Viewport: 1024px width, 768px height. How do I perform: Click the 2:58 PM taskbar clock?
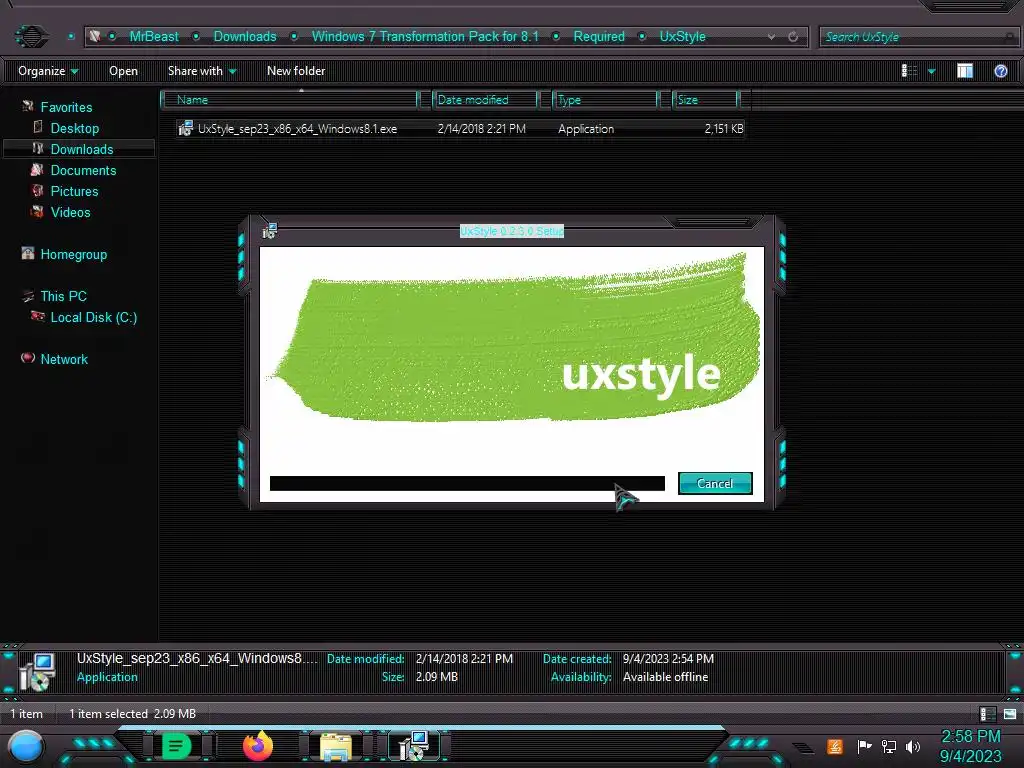(970, 736)
